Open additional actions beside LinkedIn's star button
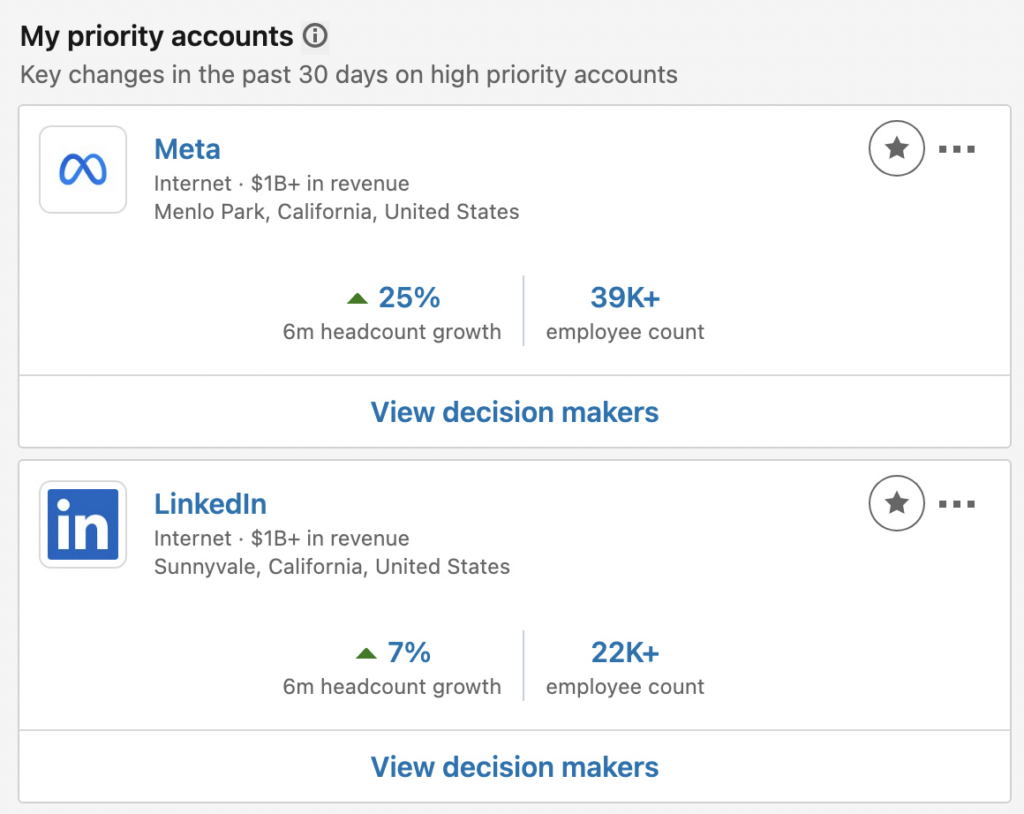 point(958,503)
